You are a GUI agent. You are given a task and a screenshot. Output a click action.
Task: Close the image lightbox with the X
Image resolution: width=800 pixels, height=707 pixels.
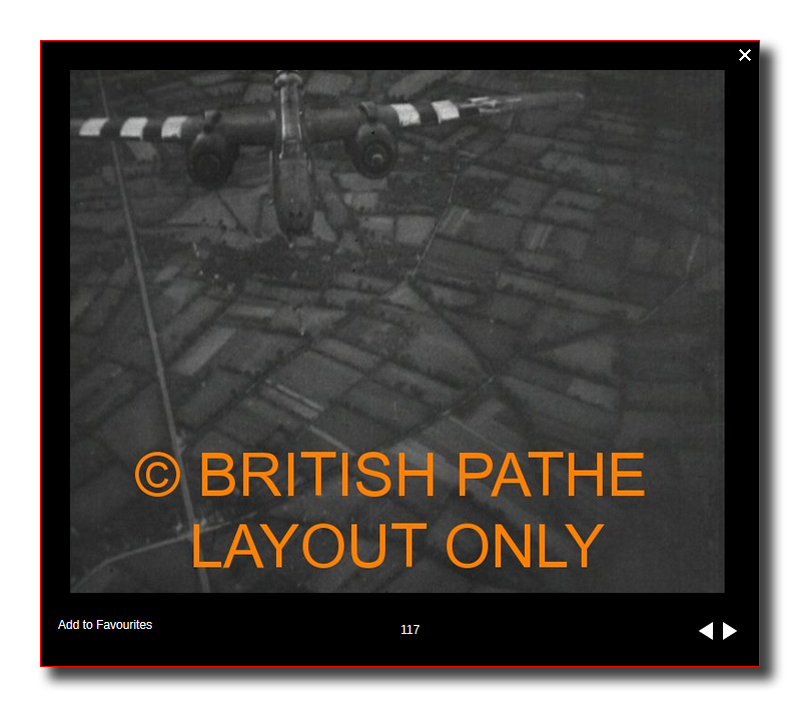click(x=744, y=55)
